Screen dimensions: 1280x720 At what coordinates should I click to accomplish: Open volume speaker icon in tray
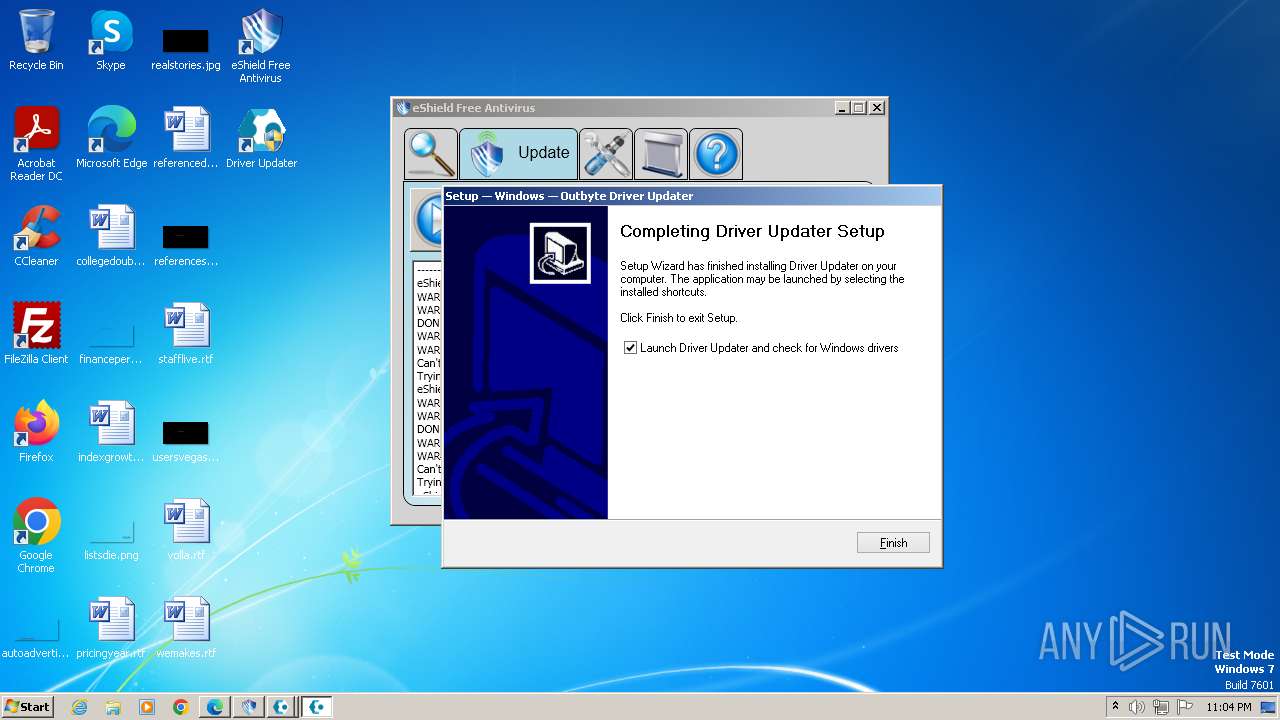coord(1137,707)
